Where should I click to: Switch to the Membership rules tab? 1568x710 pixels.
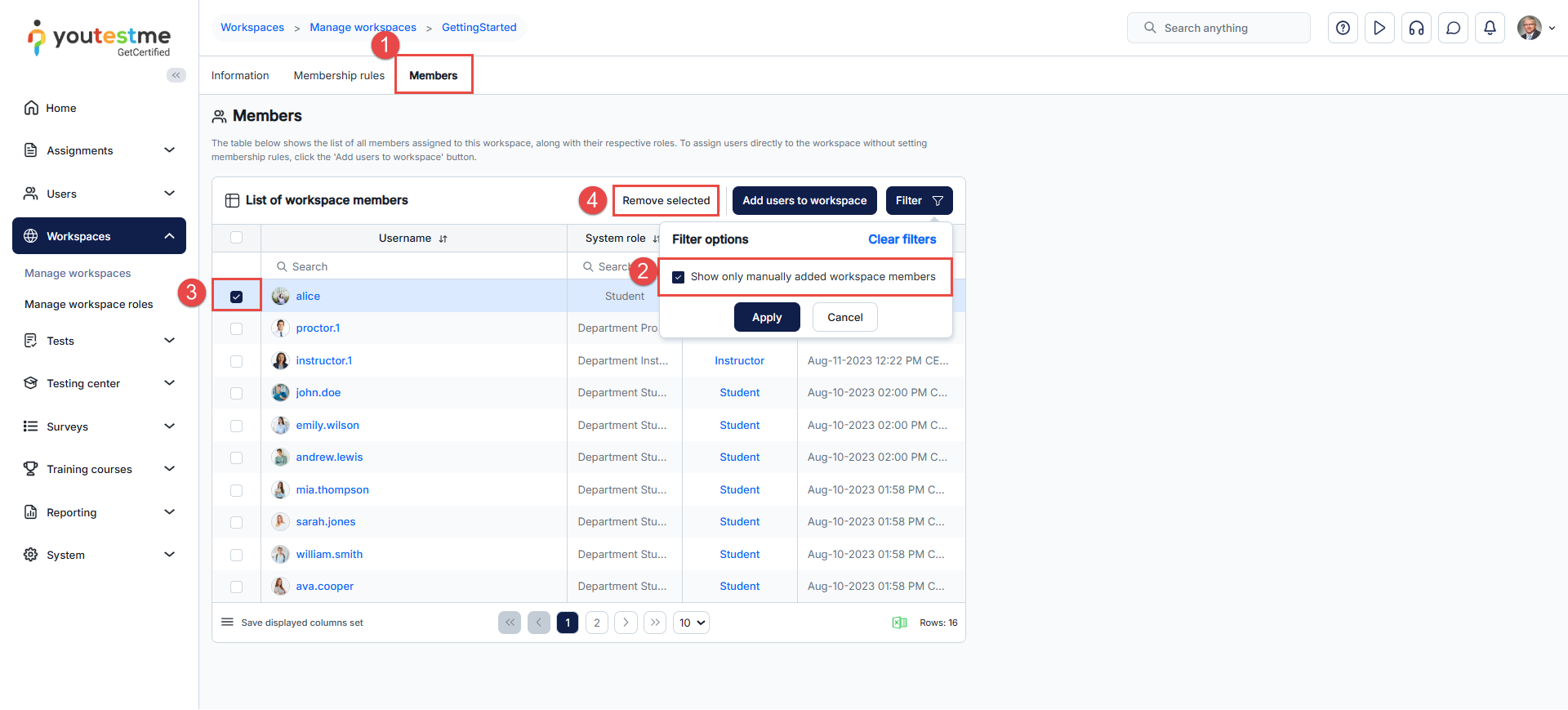[x=339, y=75]
